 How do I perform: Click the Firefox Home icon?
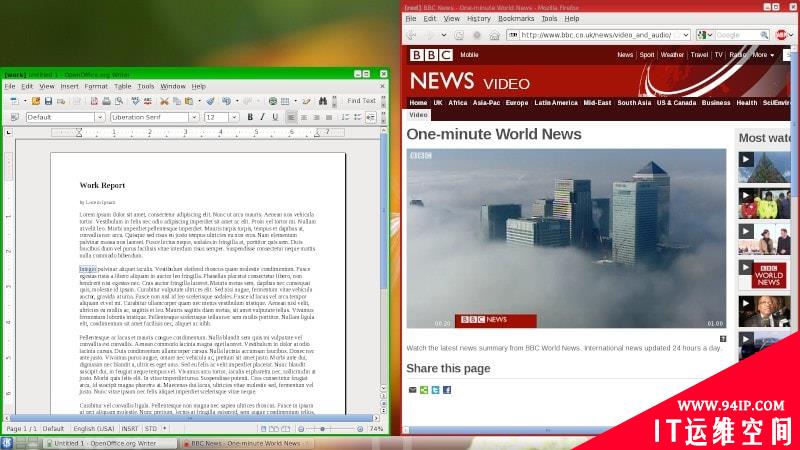point(494,35)
